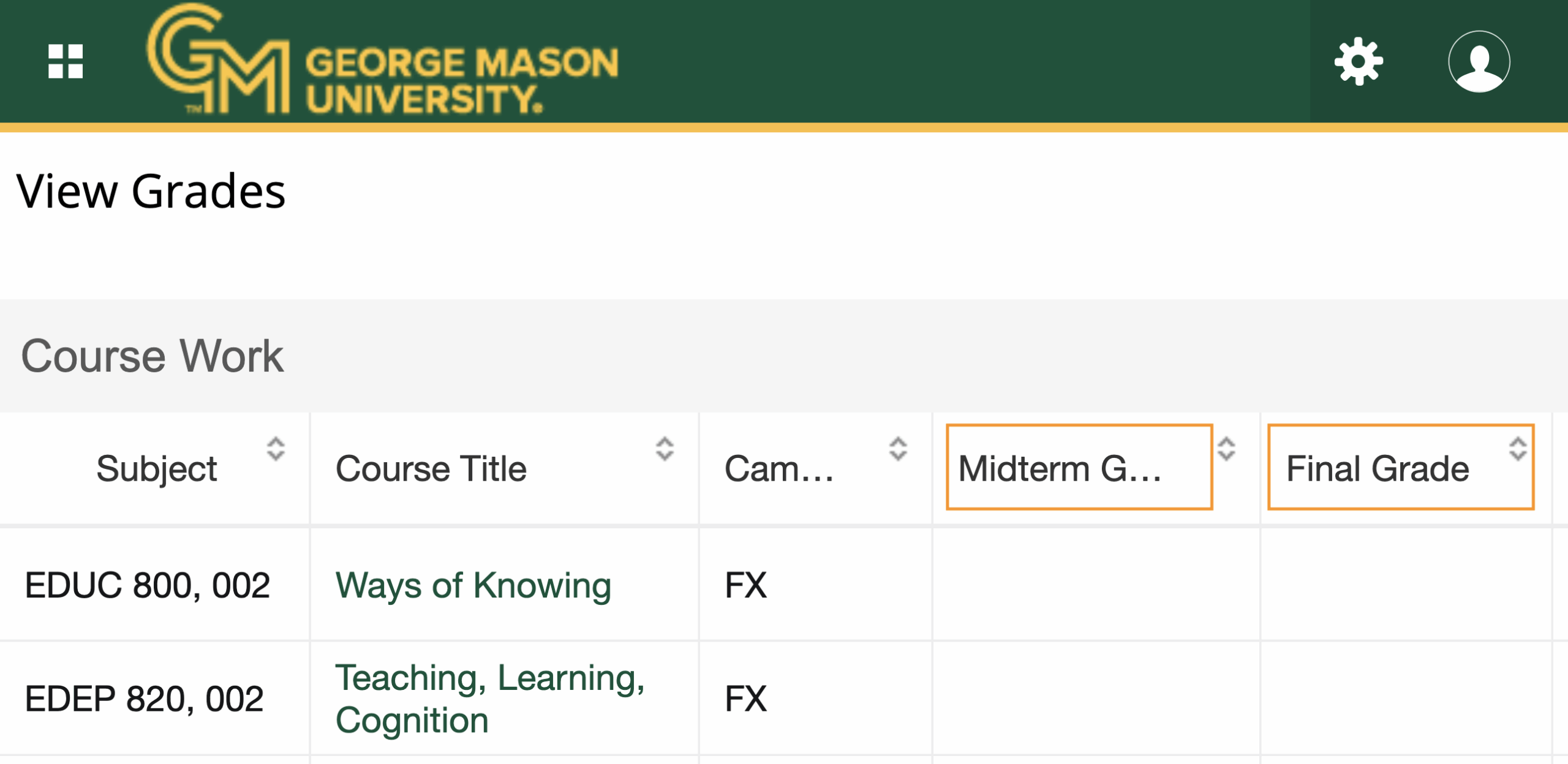
Task: Click the EDUC 800, 002 subject cell
Action: [147, 585]
